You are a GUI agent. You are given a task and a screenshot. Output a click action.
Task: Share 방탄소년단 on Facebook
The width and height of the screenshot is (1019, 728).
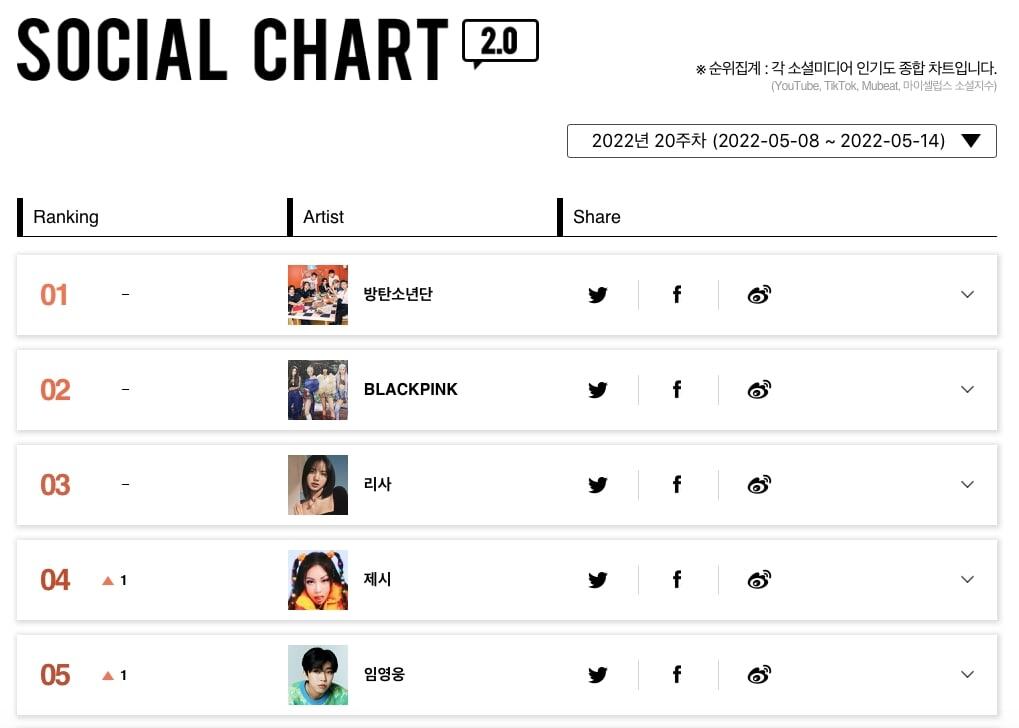[677, 295]
